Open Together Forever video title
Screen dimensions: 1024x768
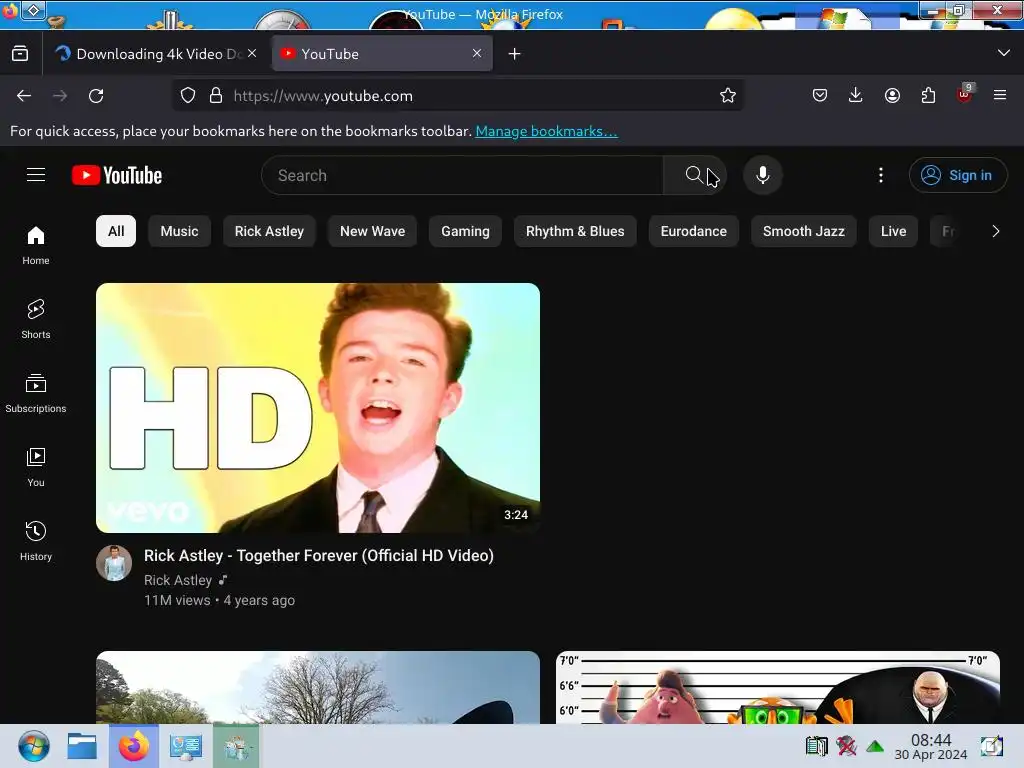click(x=319, y=556)
